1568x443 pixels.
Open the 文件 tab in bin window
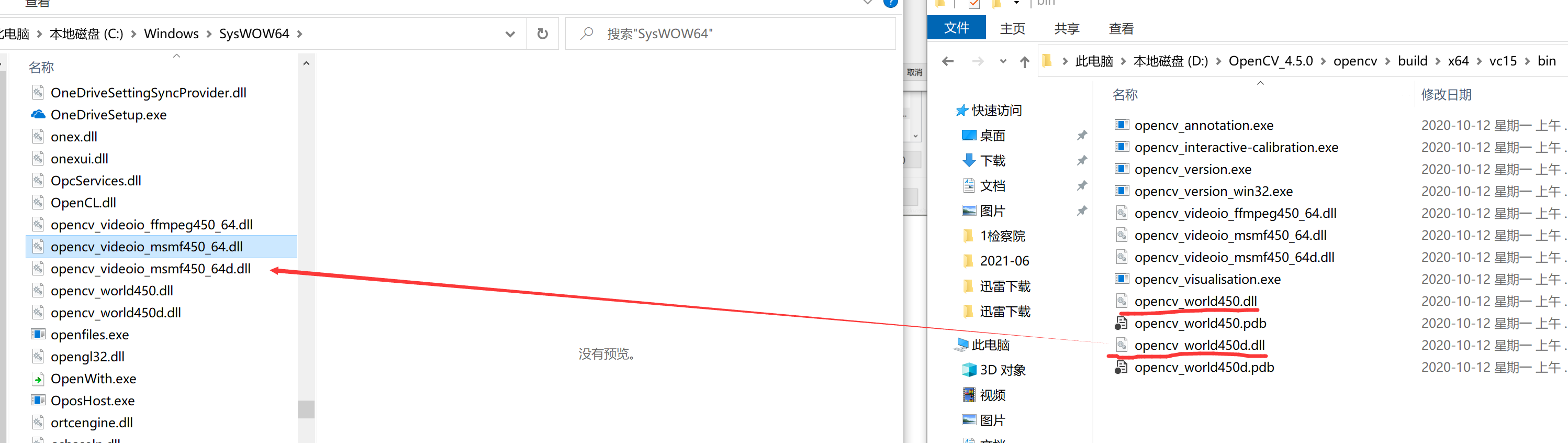coord(956,28)
